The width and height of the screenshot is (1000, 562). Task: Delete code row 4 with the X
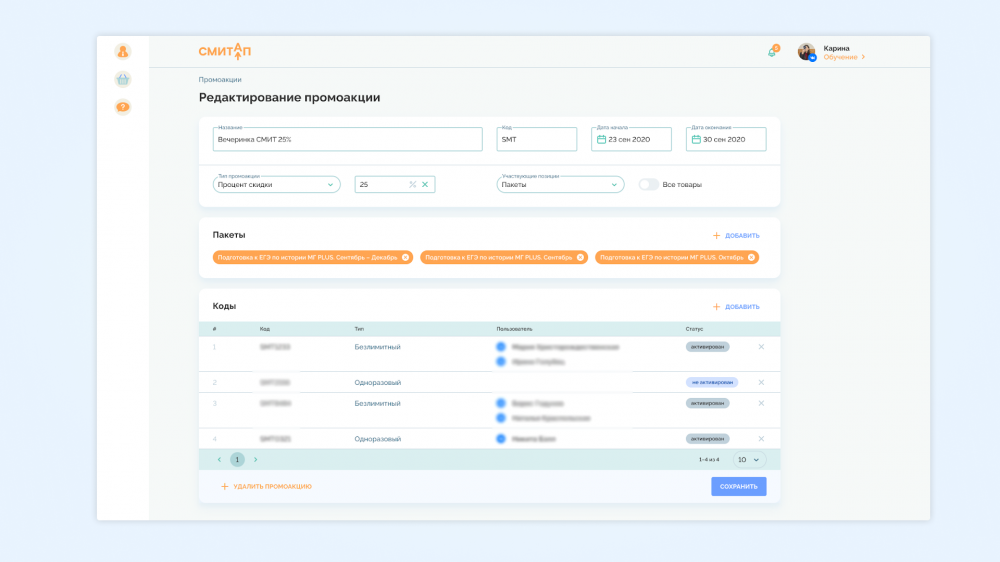point(761,439)
